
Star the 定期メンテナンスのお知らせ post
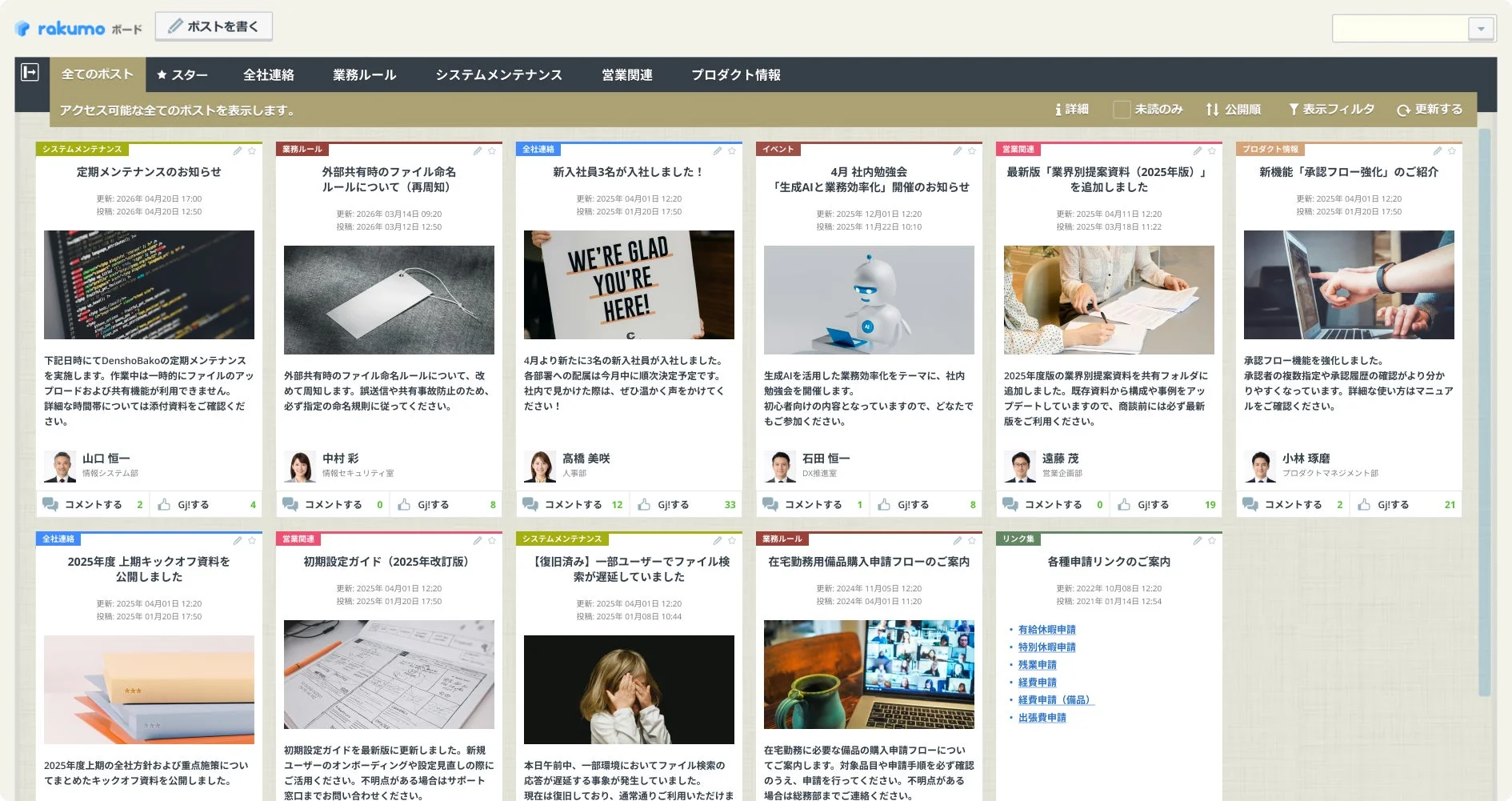point(252,150)
